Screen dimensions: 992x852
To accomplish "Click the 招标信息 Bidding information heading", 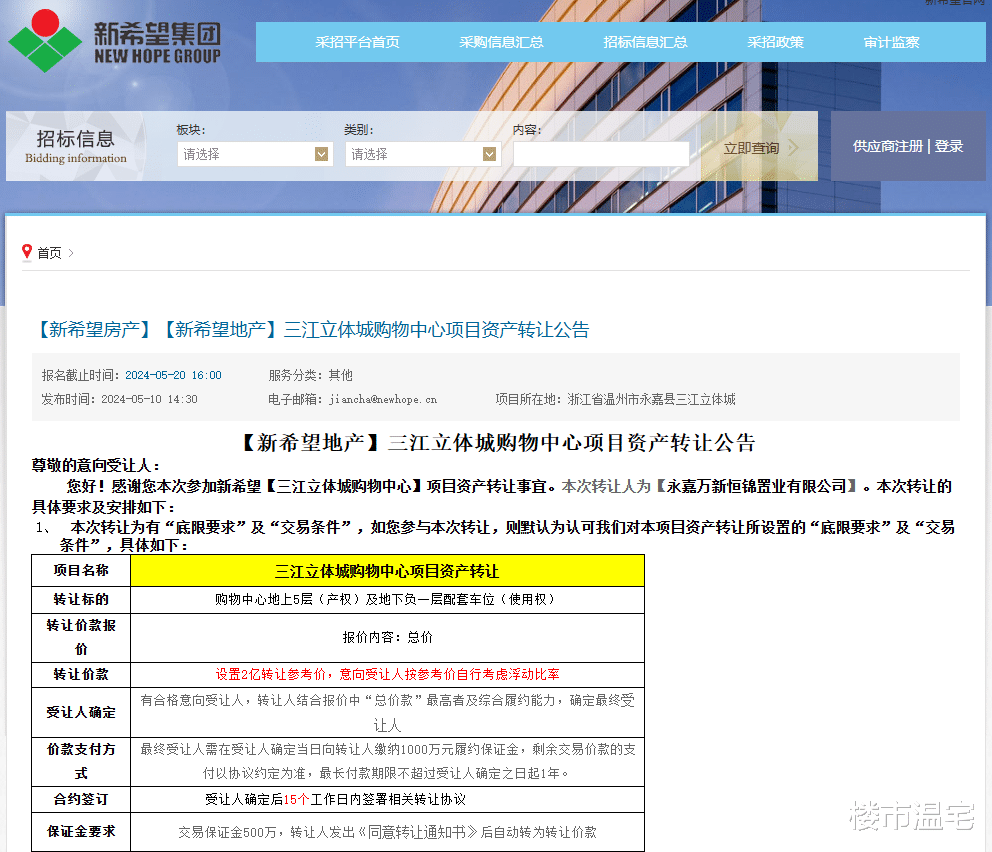I will point(75,146).
